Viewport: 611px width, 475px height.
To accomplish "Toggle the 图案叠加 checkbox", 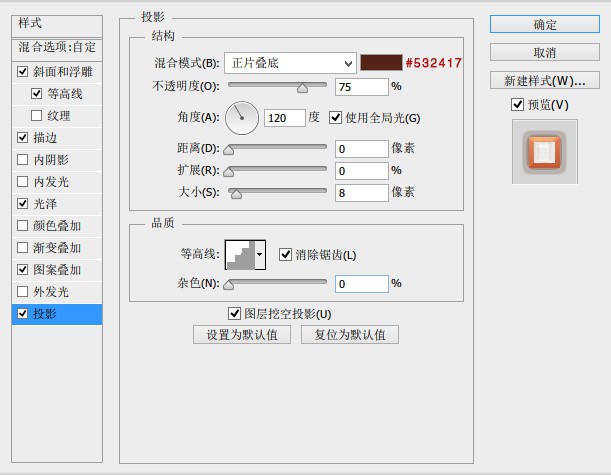I will click(23, 269).
